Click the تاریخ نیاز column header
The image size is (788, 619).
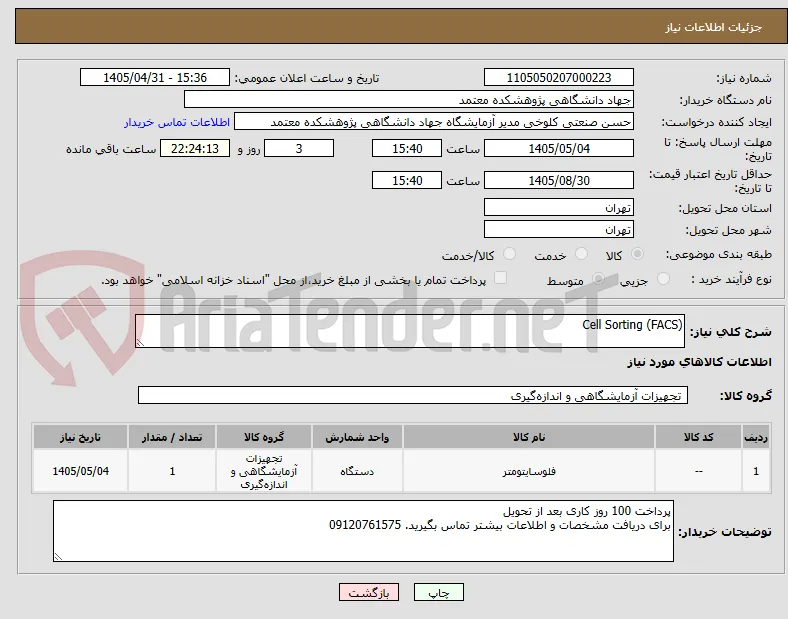click(x=80, y=437)
